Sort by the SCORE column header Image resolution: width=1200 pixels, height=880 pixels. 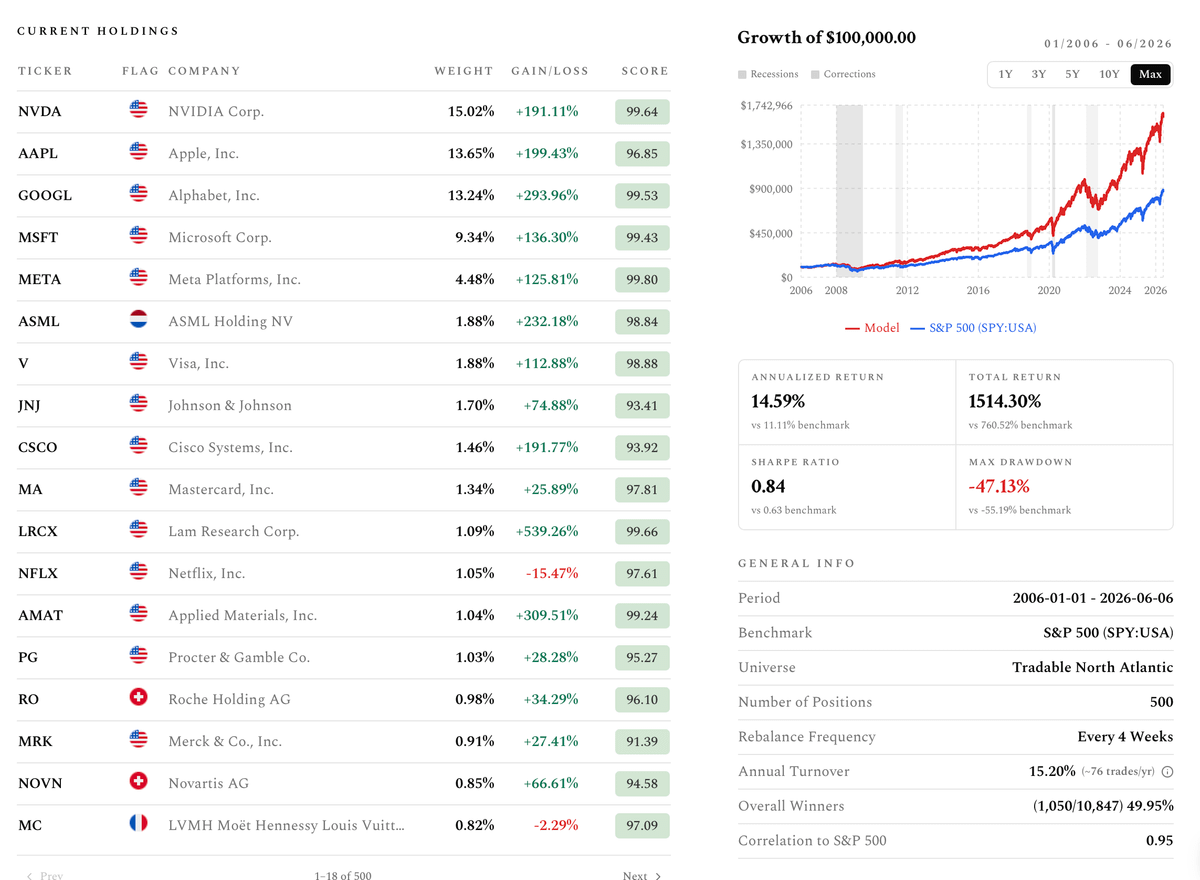(x=645, y=71)
